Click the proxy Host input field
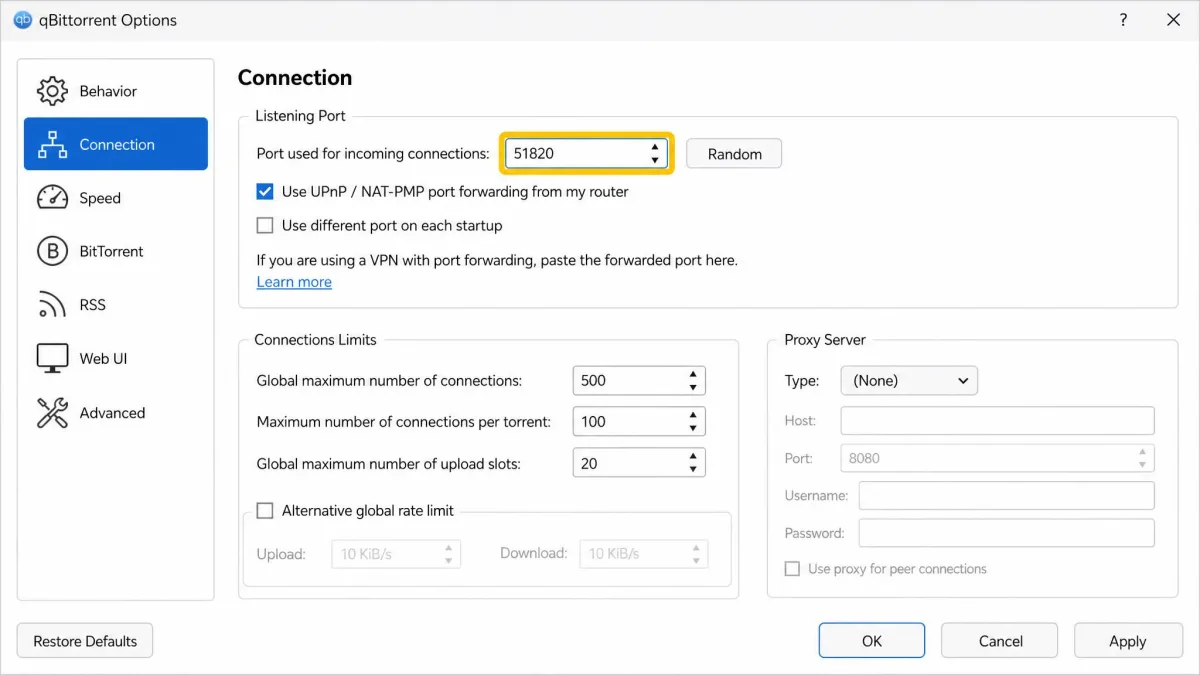The width and height of the screenshot is (1200, 675). [x=997, y=420]
